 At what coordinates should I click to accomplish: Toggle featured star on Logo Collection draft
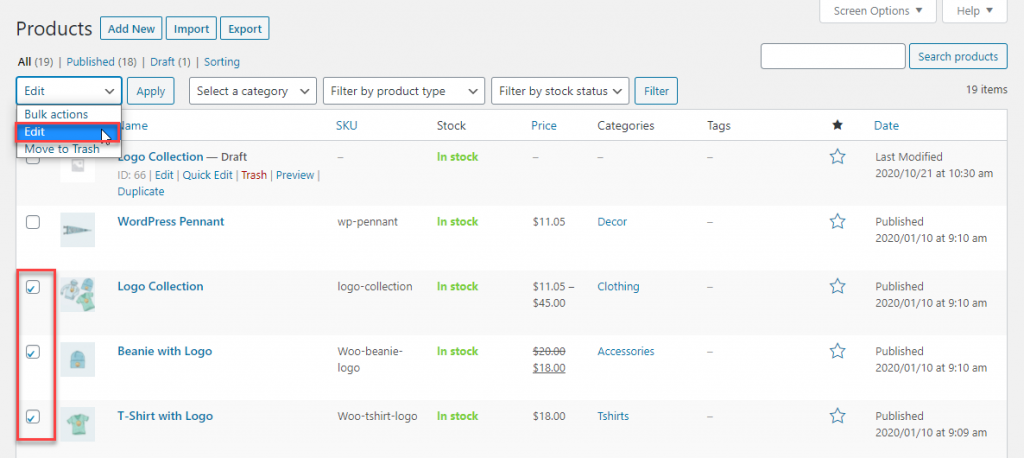pos(838,157)
